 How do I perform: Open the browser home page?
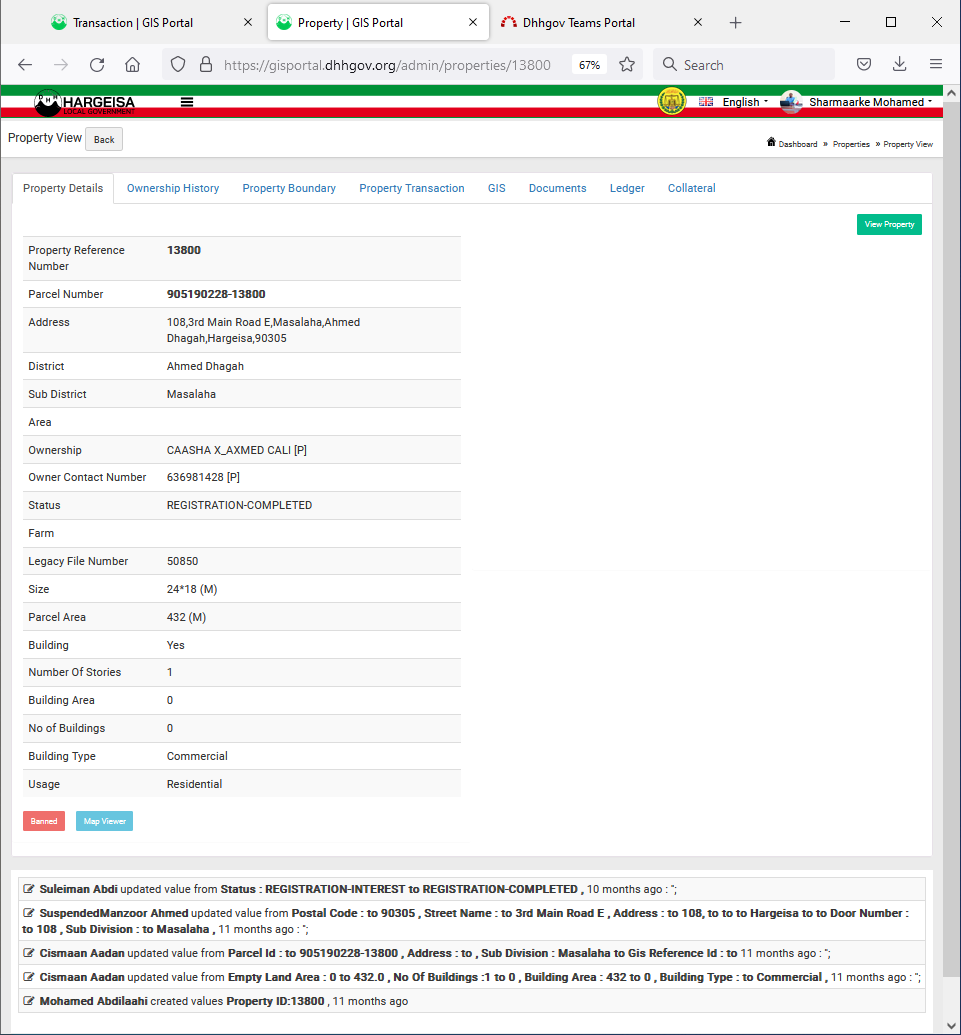point(133,65)
